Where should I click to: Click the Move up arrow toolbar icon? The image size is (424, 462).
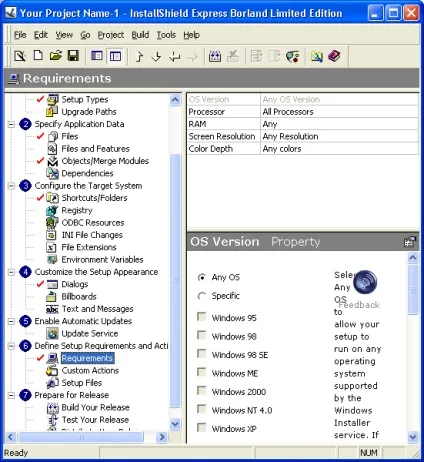(139, 56)
